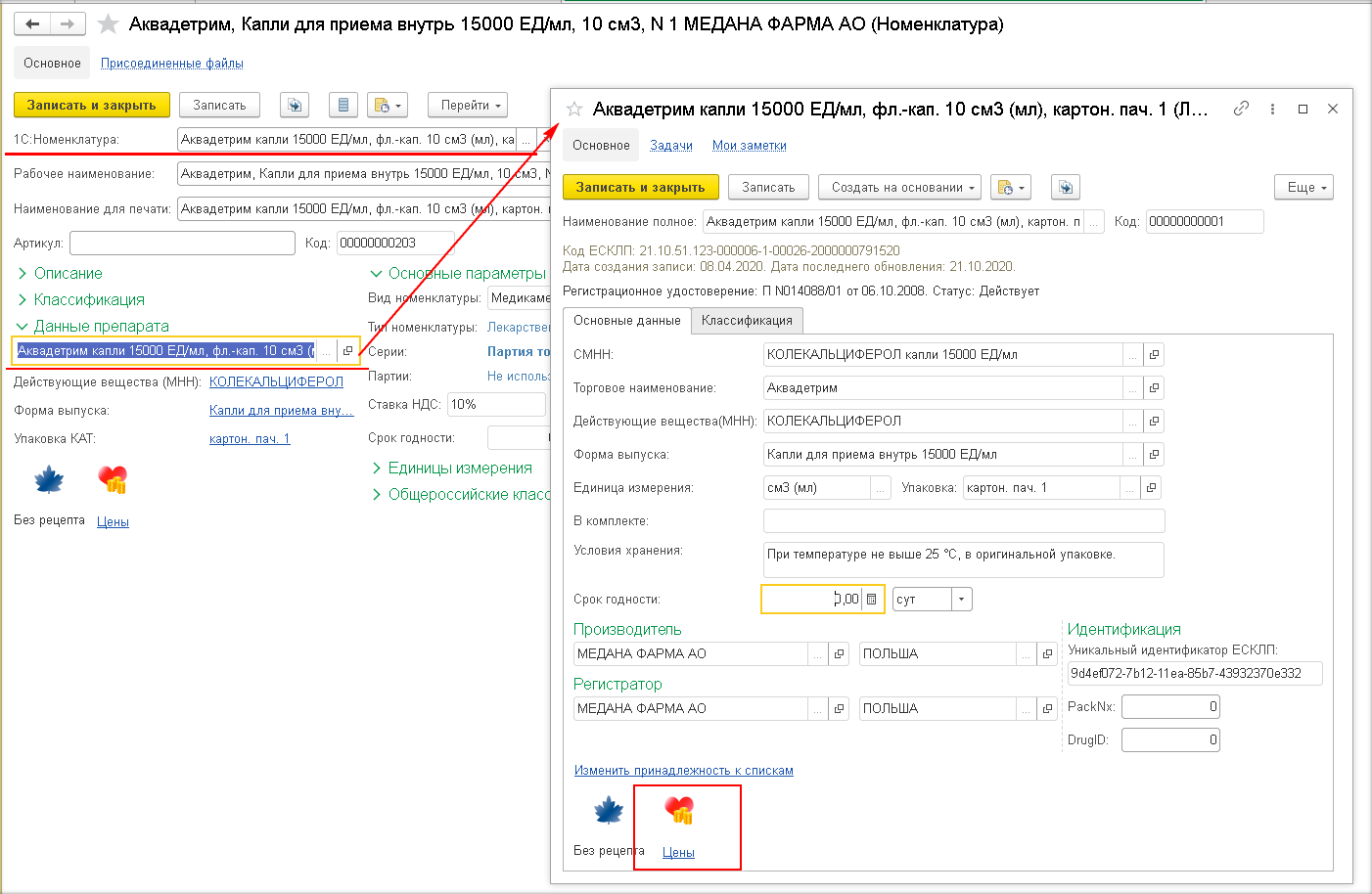The width and height of the screenshot is (1372, 894).
Task: Open producer country ПОЛЬША item
Action: click(1047, 654)
